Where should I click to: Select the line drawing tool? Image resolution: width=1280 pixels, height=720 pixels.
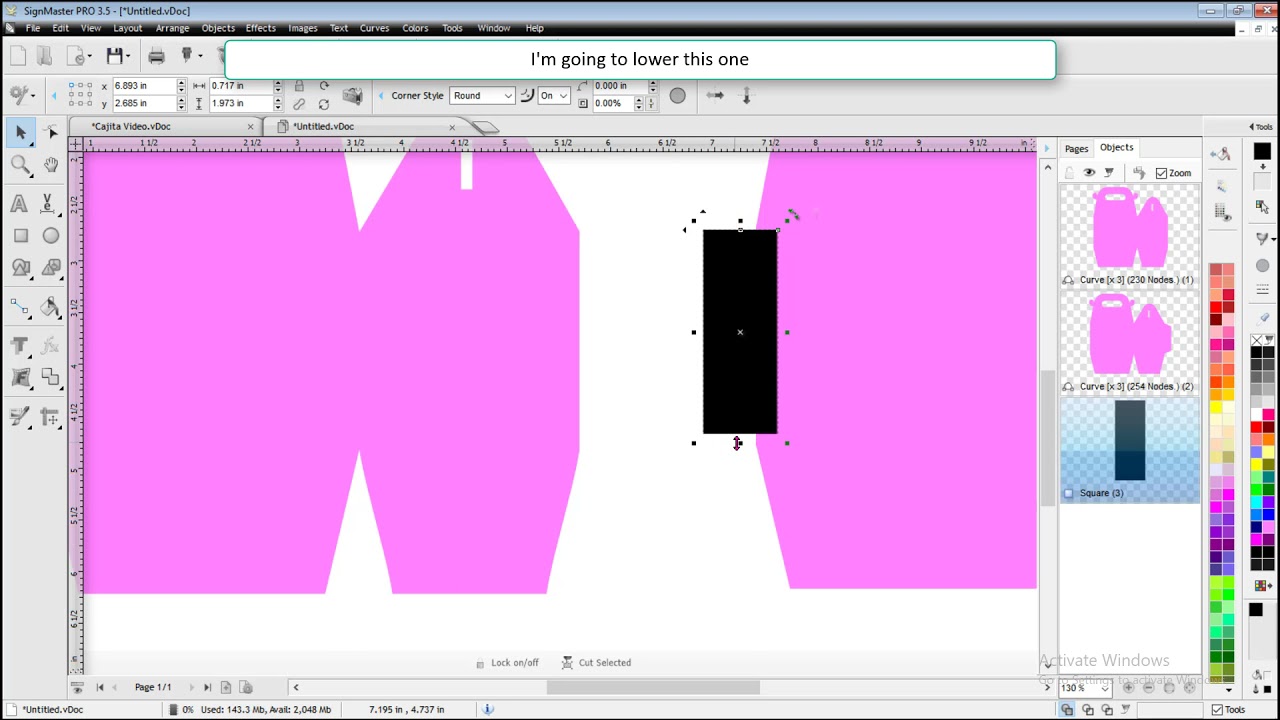(x=20, y=307)
